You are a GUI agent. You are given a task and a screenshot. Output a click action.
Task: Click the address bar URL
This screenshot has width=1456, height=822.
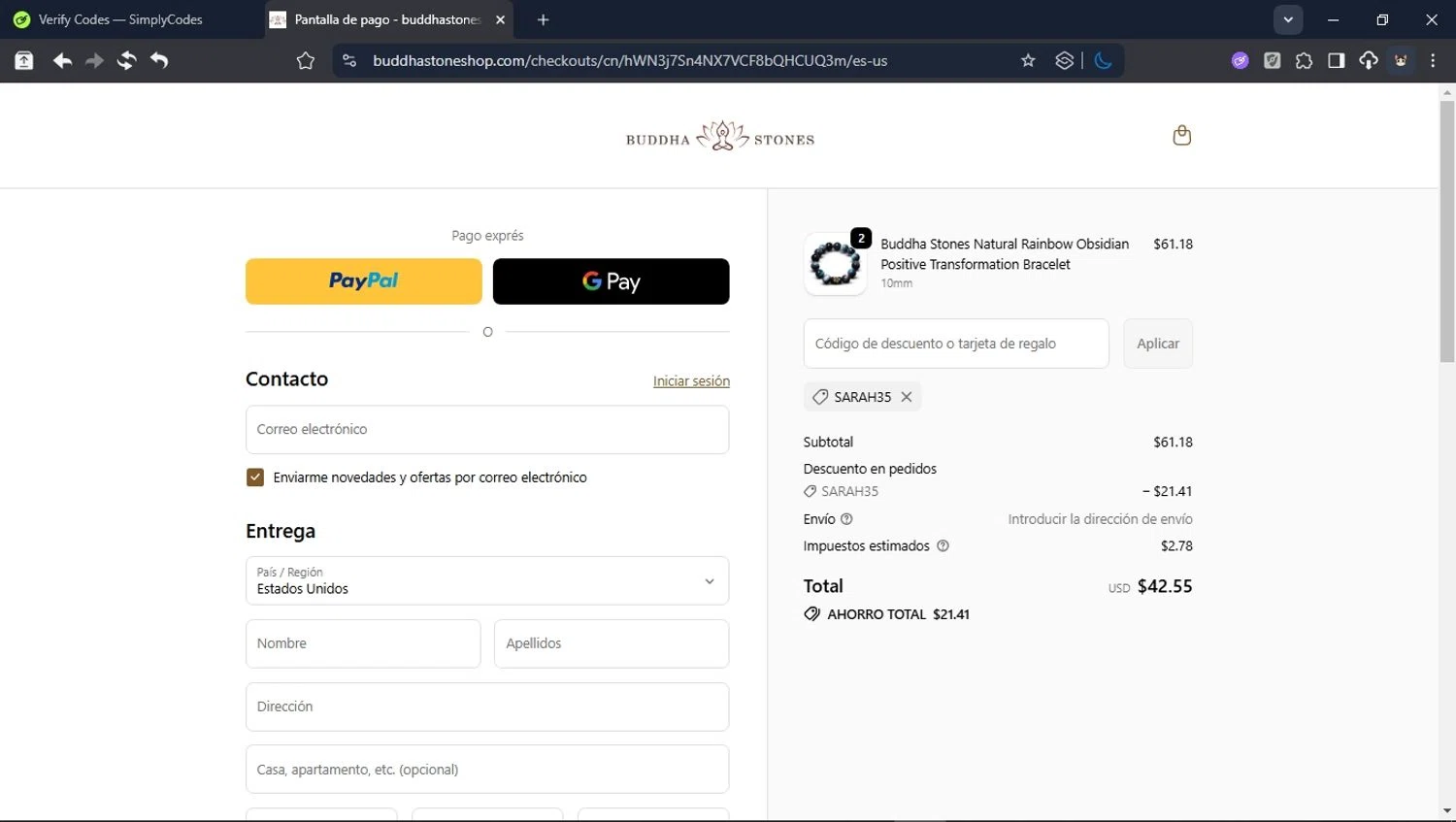(x=630, y=61)
